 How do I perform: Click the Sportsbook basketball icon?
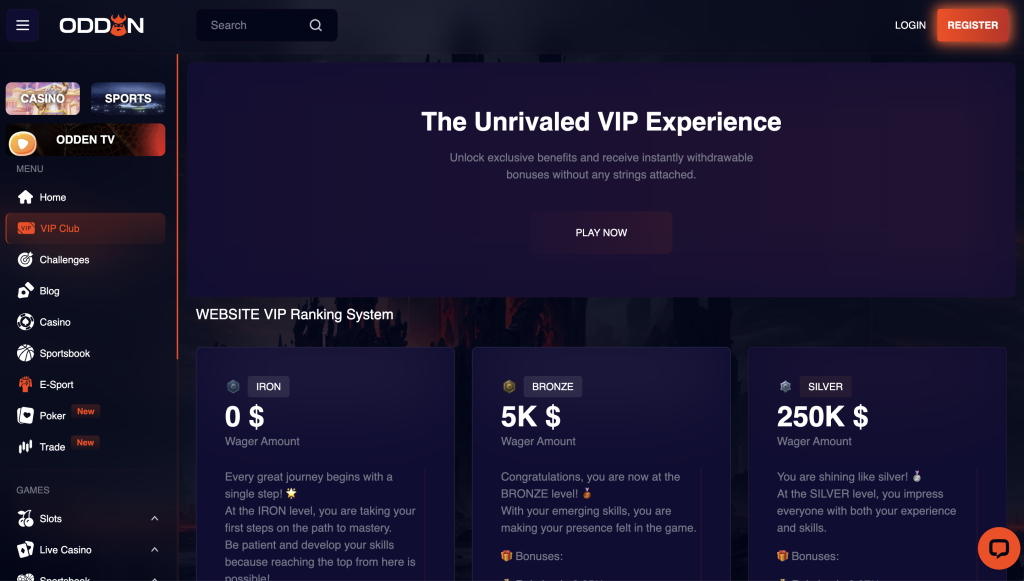pyautogui.click(x=25, y=353)
